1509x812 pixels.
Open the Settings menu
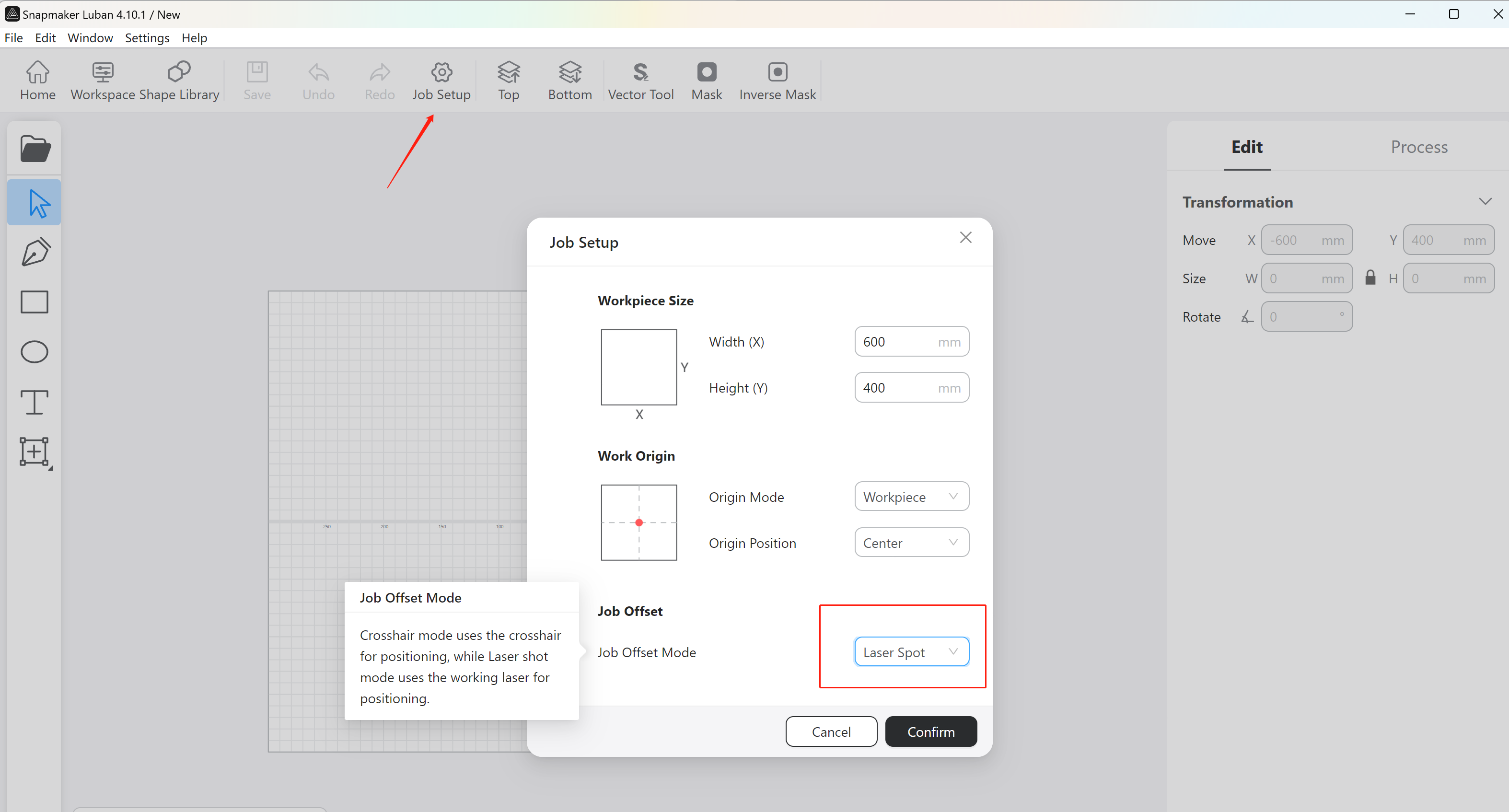tap(147, 38)
